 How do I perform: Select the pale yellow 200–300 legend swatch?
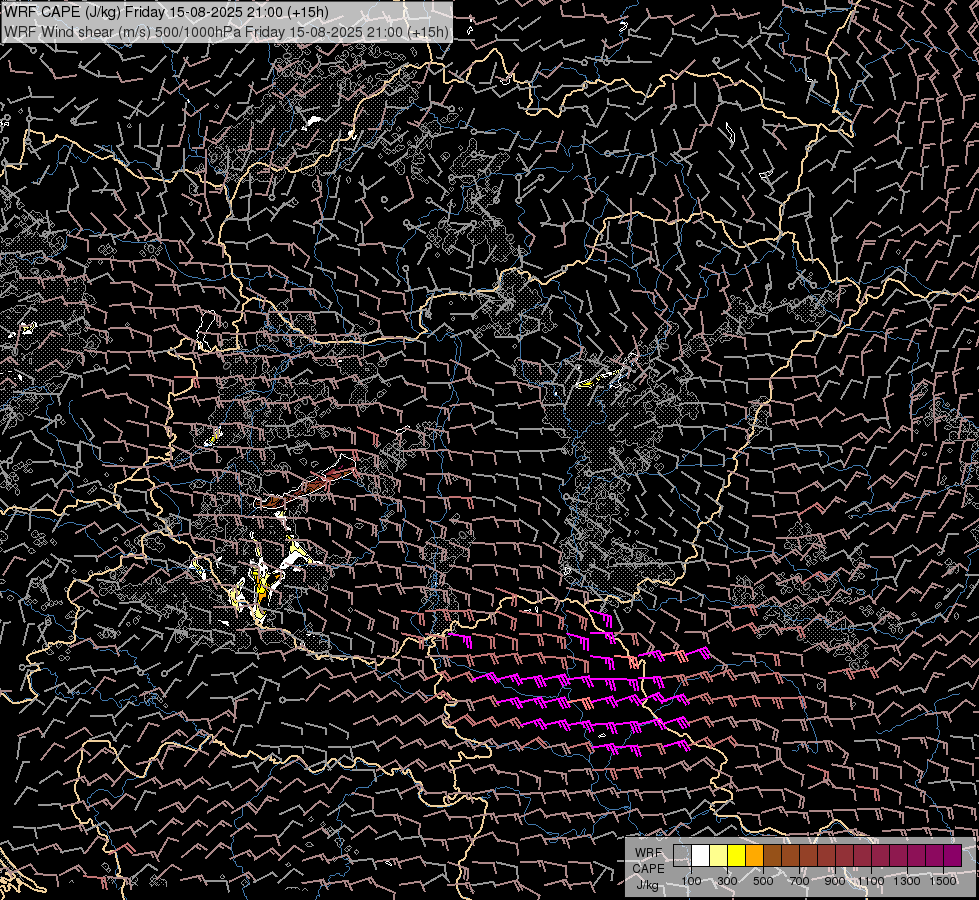[x=719, y=856]
